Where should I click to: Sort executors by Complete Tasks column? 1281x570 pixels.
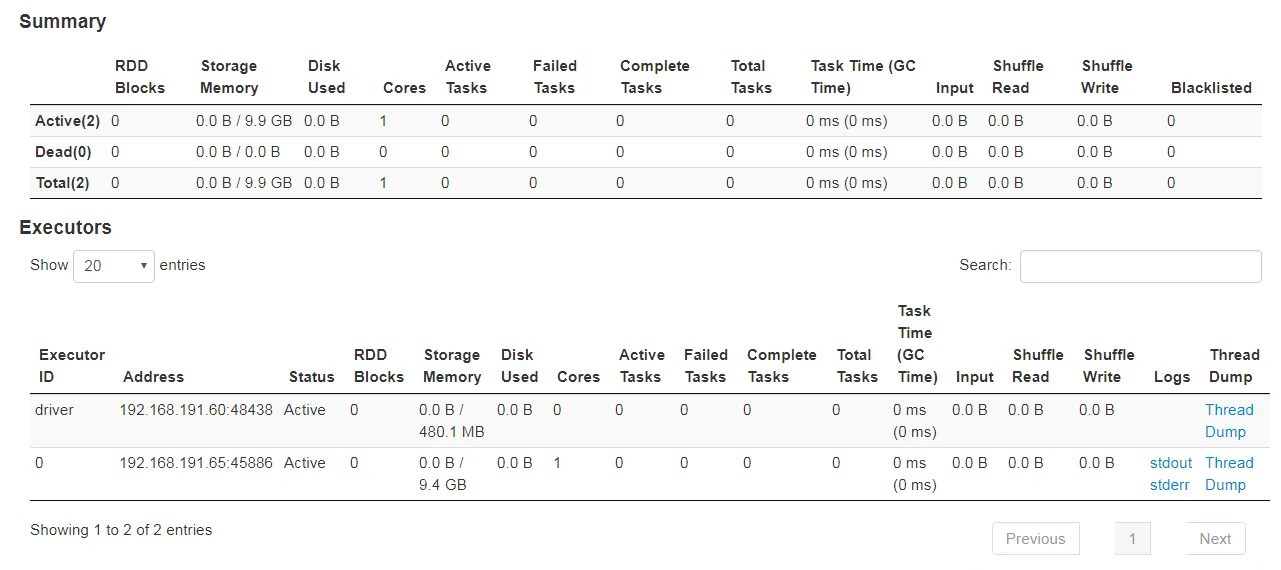click(781, 366)
